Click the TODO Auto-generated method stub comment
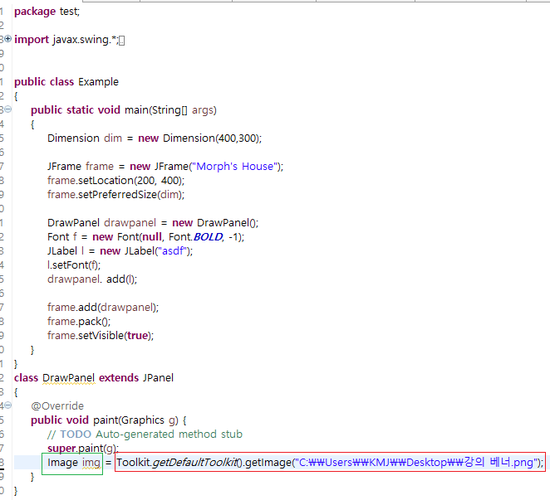 145,434
